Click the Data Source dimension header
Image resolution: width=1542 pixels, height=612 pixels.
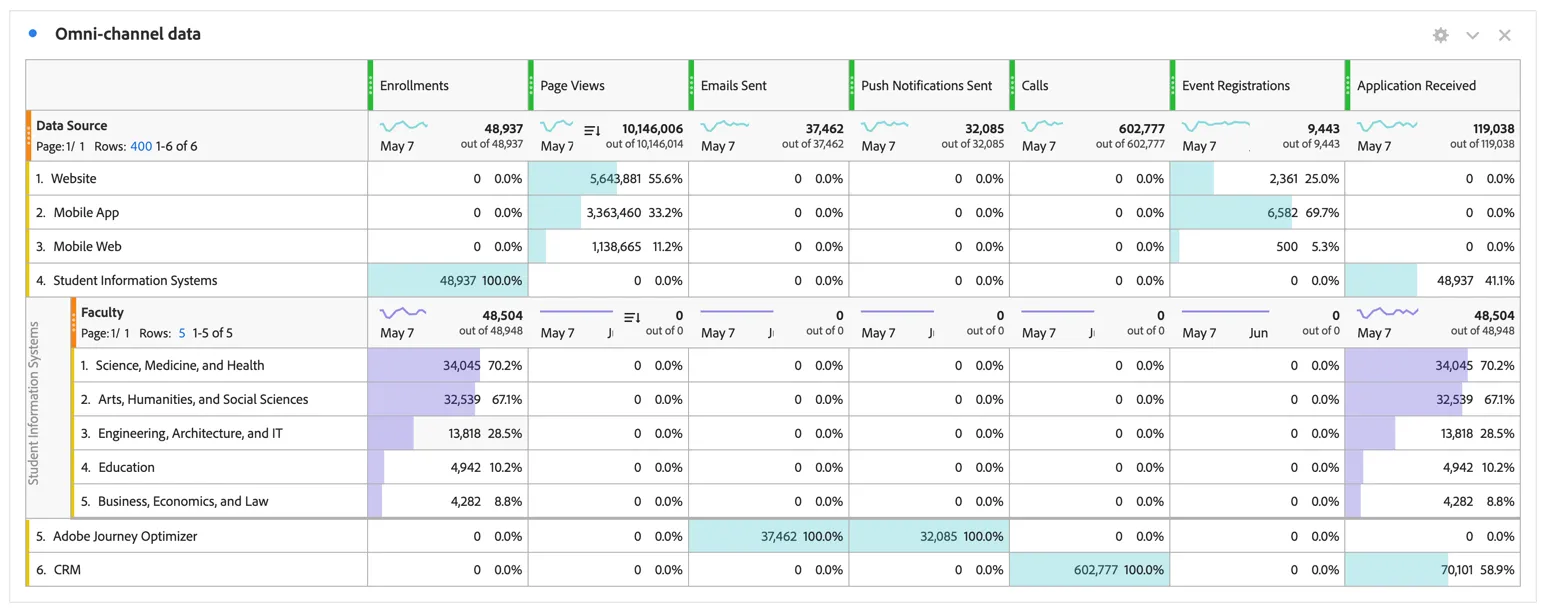point(72,126)
